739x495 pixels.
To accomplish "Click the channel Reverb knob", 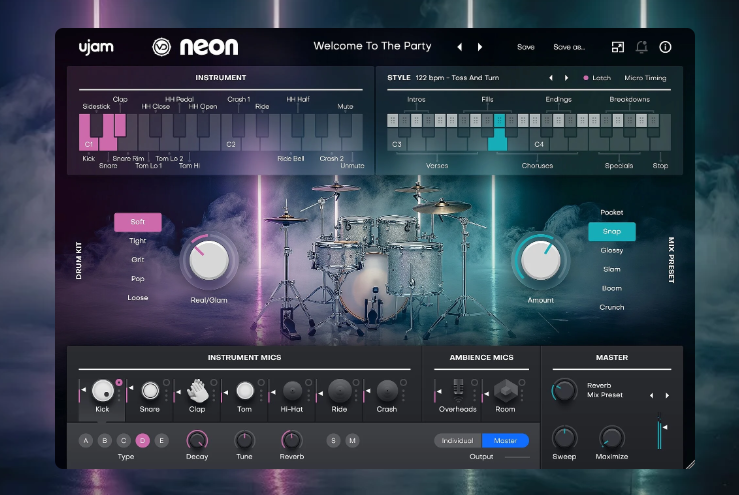I will [292, 440].
